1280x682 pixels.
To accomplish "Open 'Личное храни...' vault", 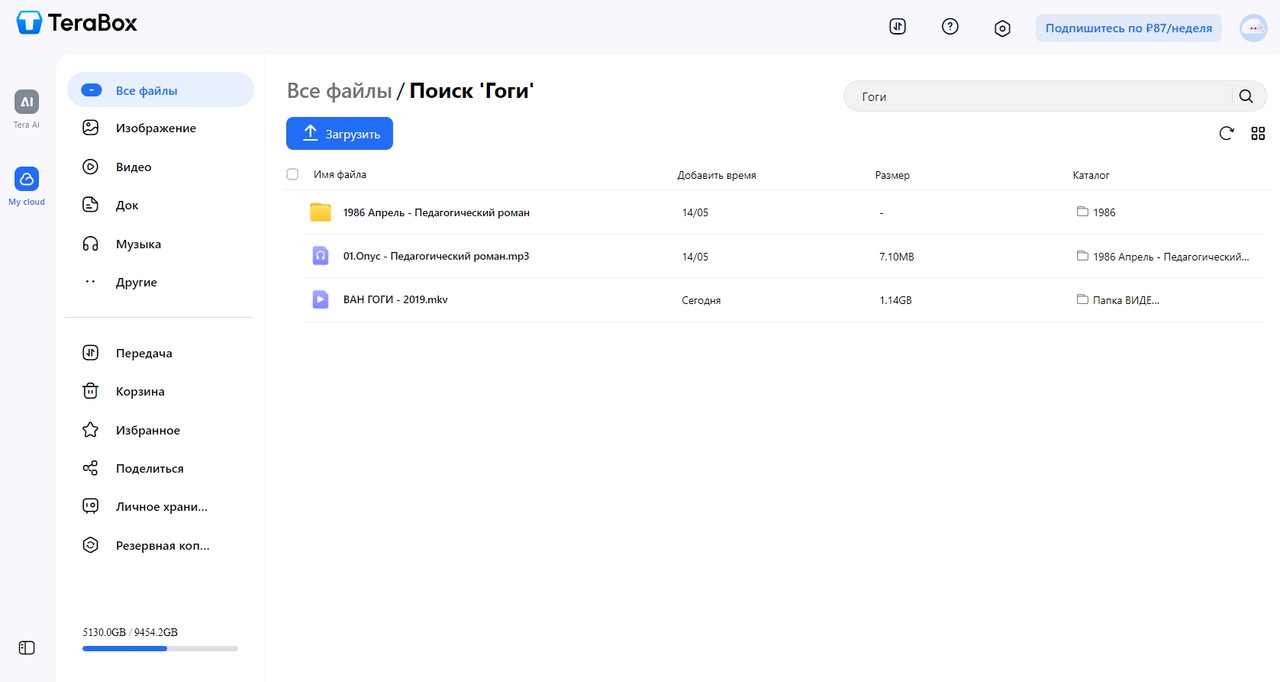I will point(161,506).
